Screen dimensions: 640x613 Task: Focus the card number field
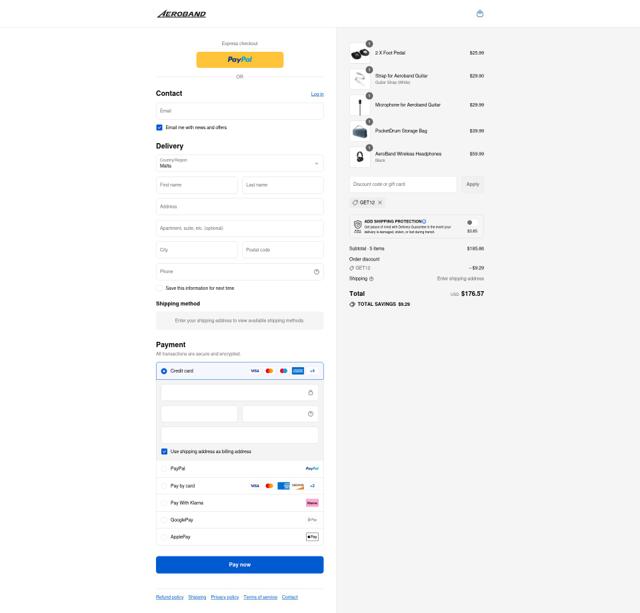[240, 393]
